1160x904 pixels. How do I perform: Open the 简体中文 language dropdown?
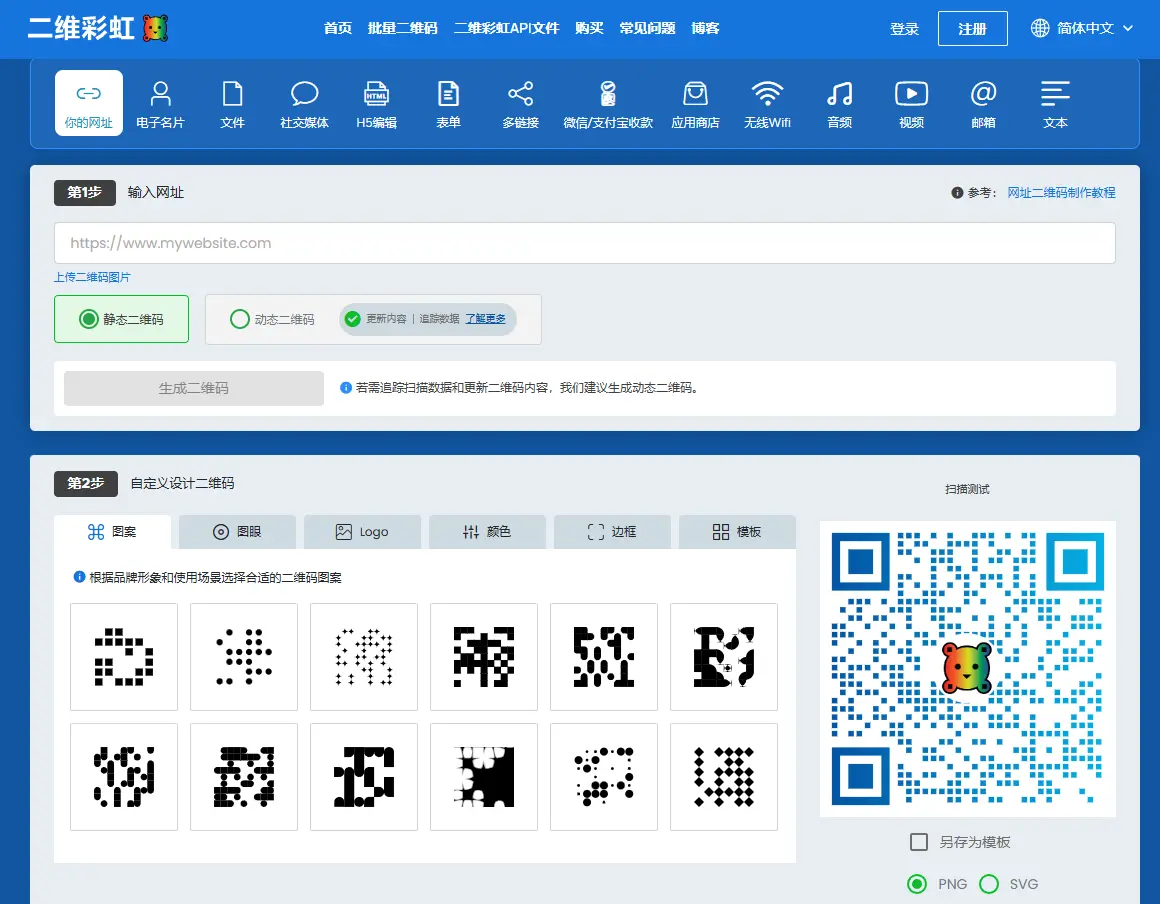pos(1082,28)
